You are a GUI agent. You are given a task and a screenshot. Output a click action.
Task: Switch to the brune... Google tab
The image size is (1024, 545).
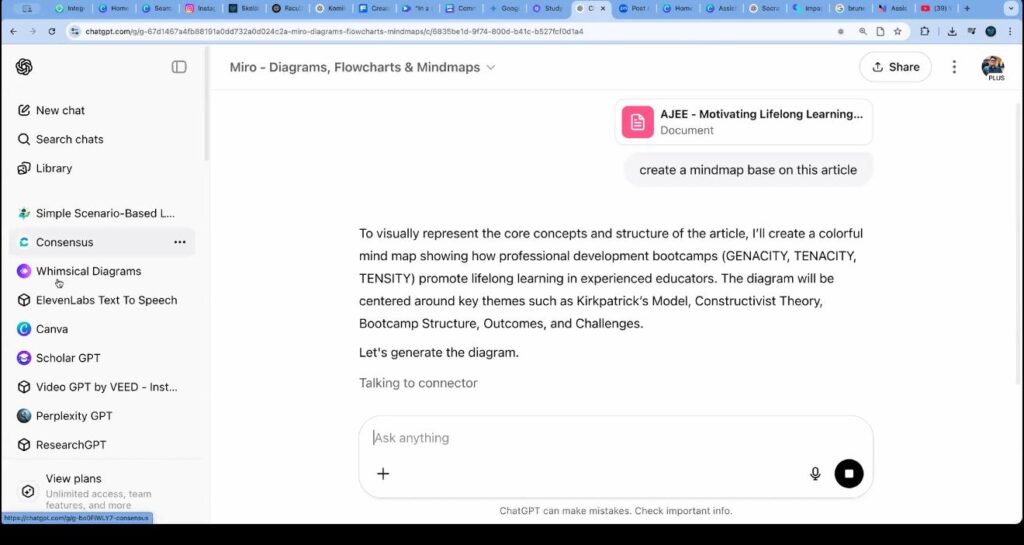coord(850,8)
